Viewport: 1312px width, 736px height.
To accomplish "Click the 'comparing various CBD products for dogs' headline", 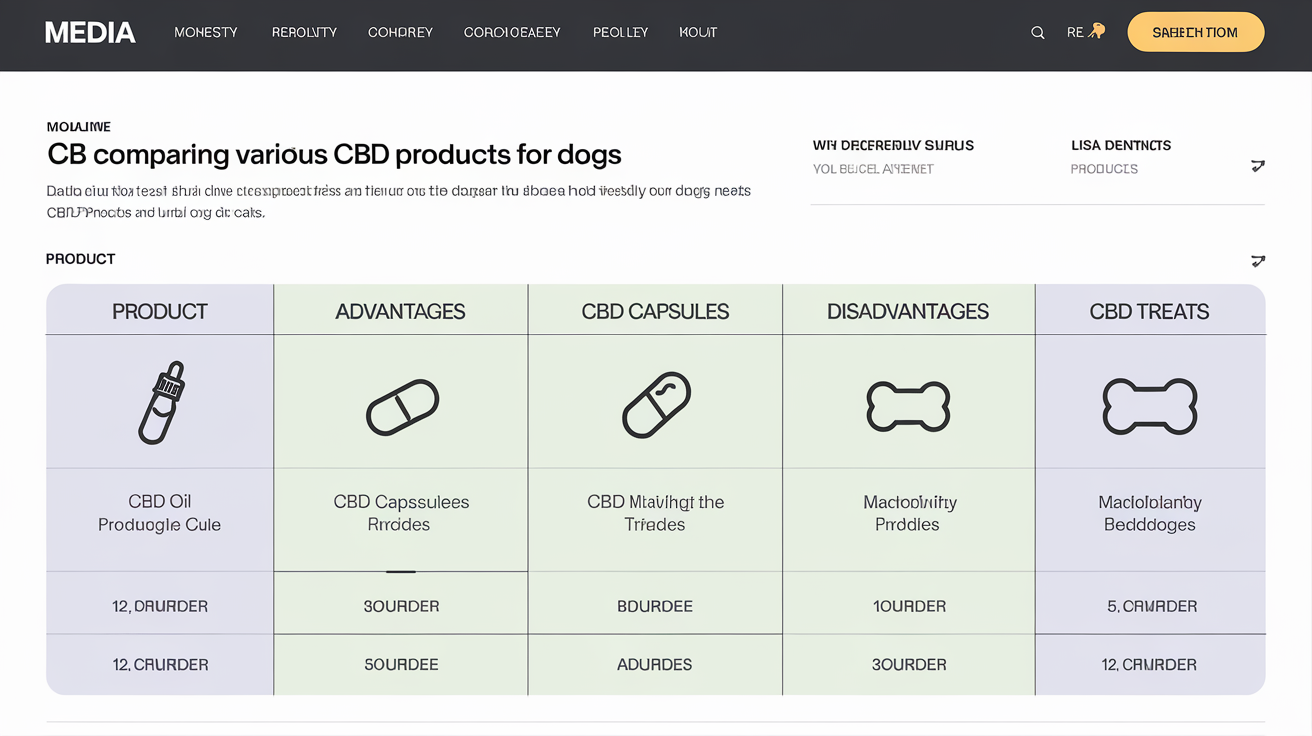I will (x=357, y=155).
